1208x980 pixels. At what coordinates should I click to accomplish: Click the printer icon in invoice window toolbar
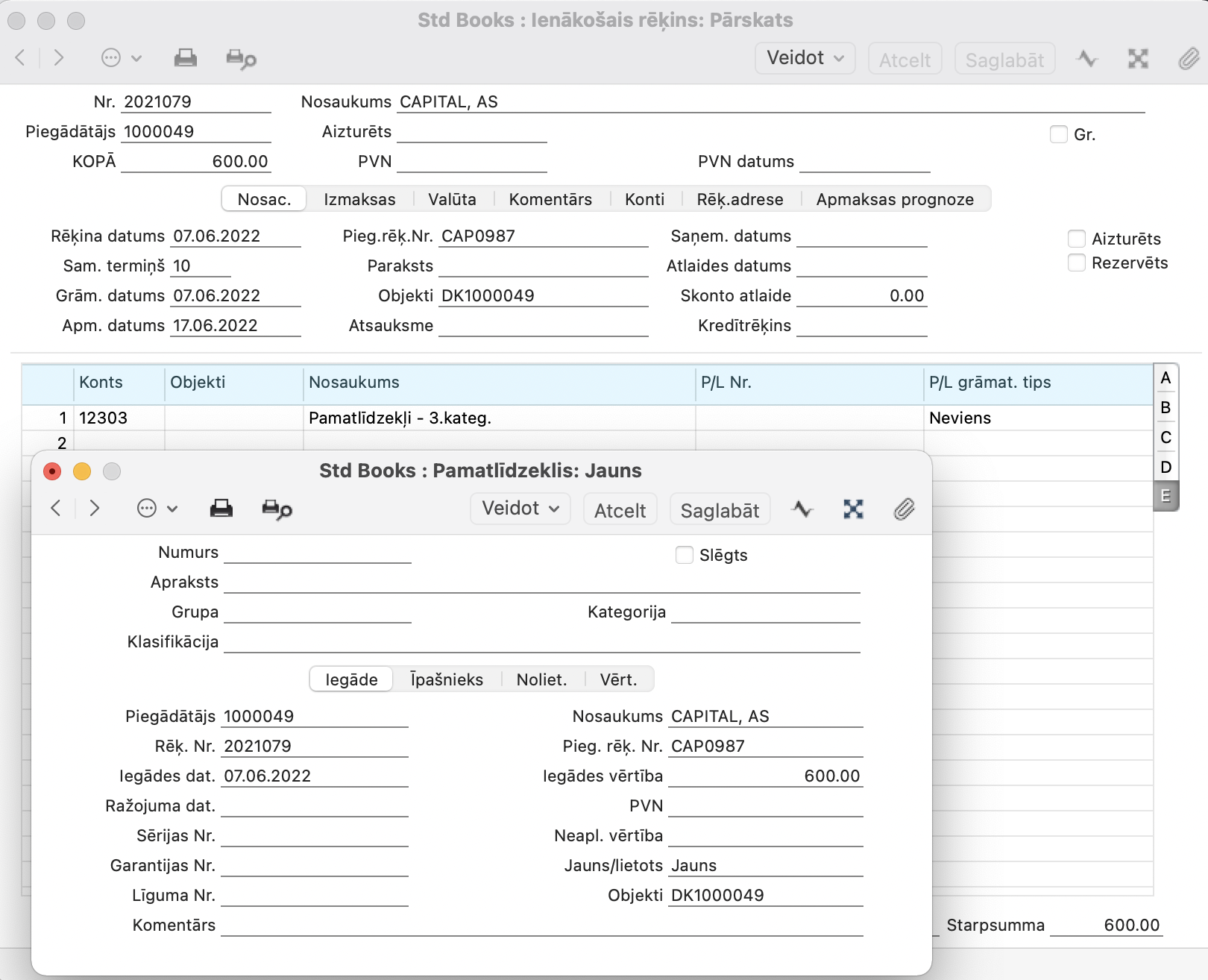point(186,58)
